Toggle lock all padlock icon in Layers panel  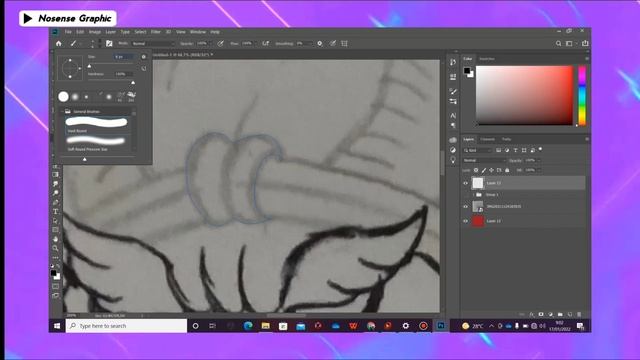(507, 170)
